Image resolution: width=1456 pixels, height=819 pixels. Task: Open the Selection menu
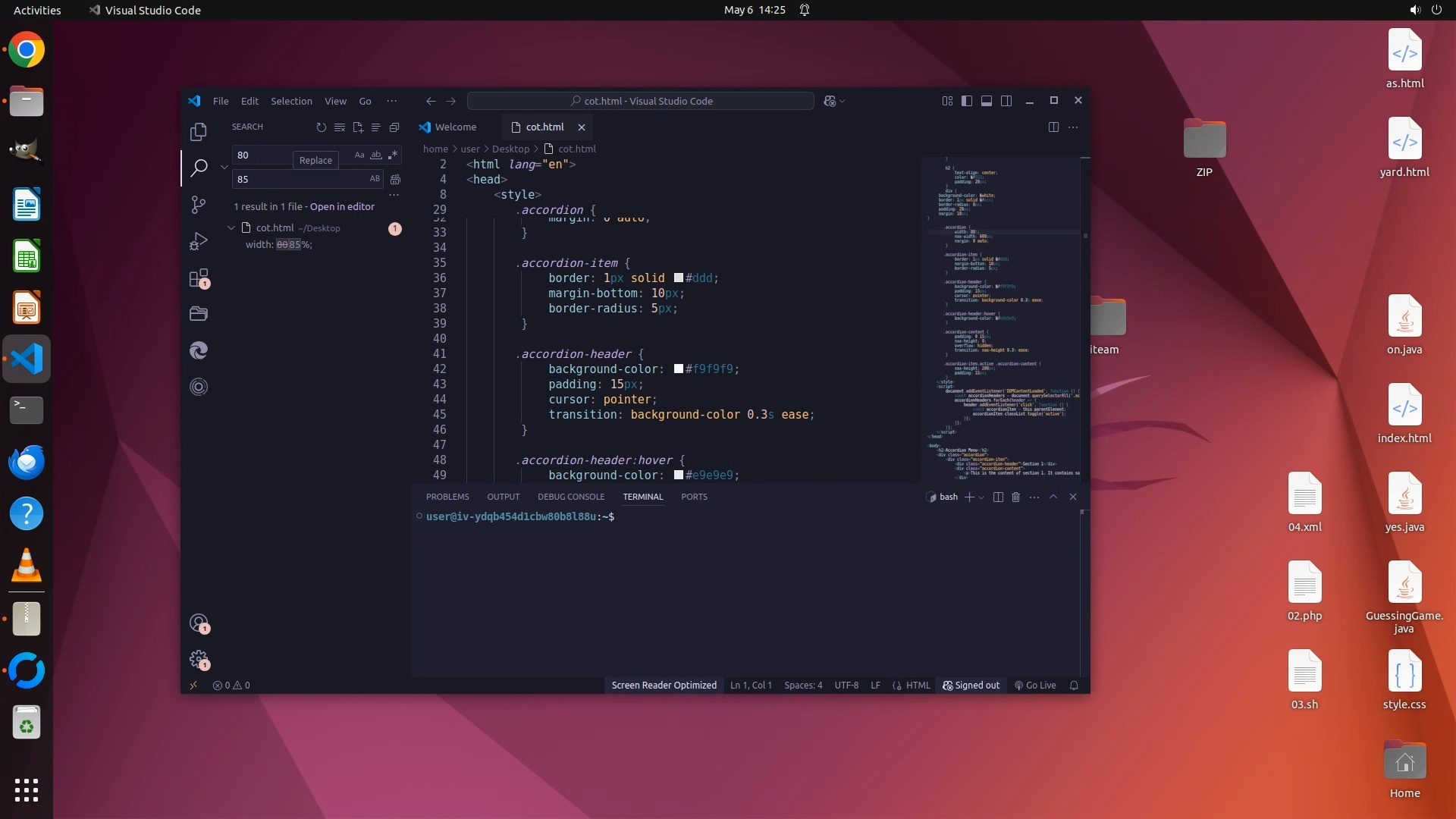point(291,101)
